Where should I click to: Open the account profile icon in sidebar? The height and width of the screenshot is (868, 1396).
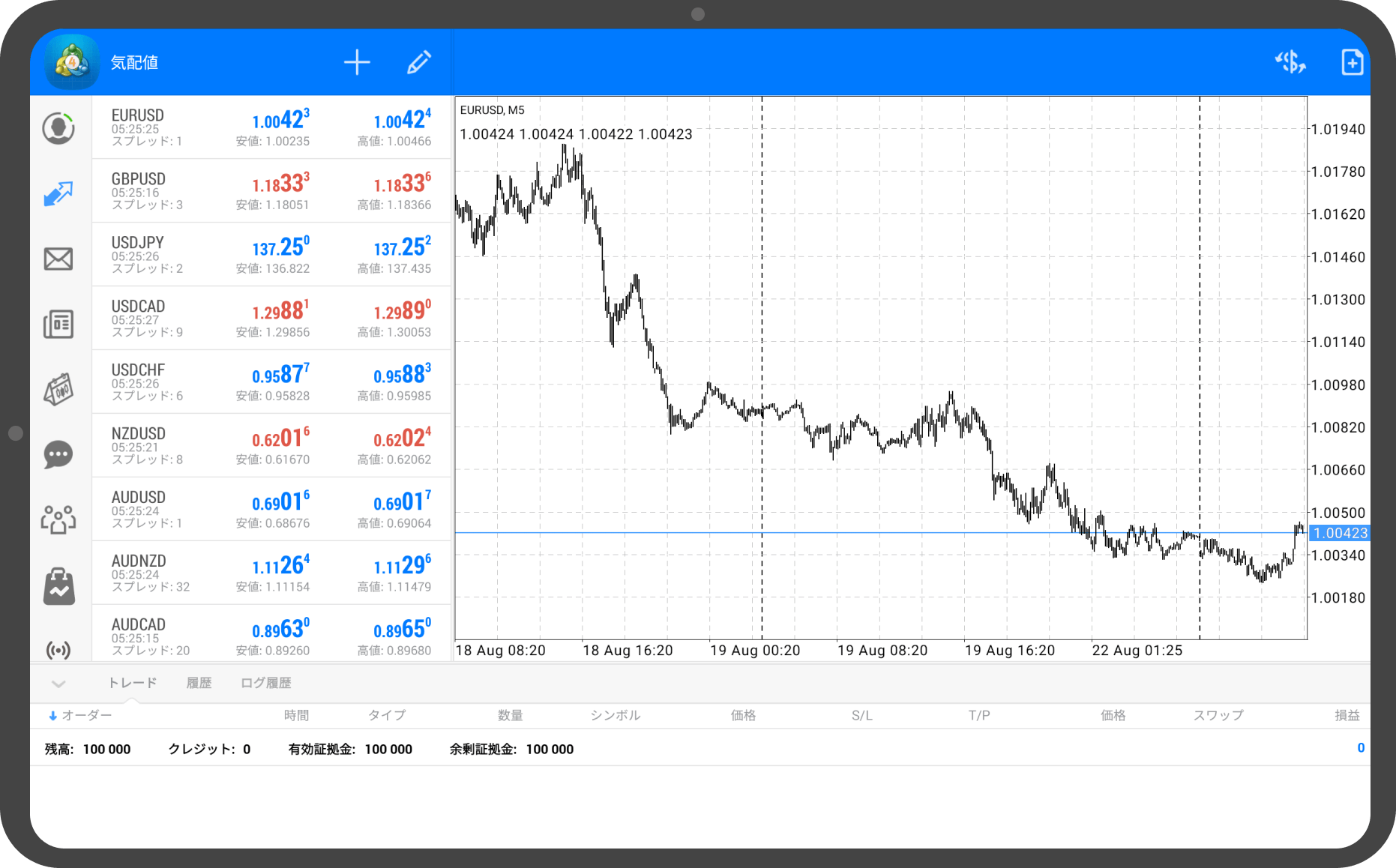(58, 129)
